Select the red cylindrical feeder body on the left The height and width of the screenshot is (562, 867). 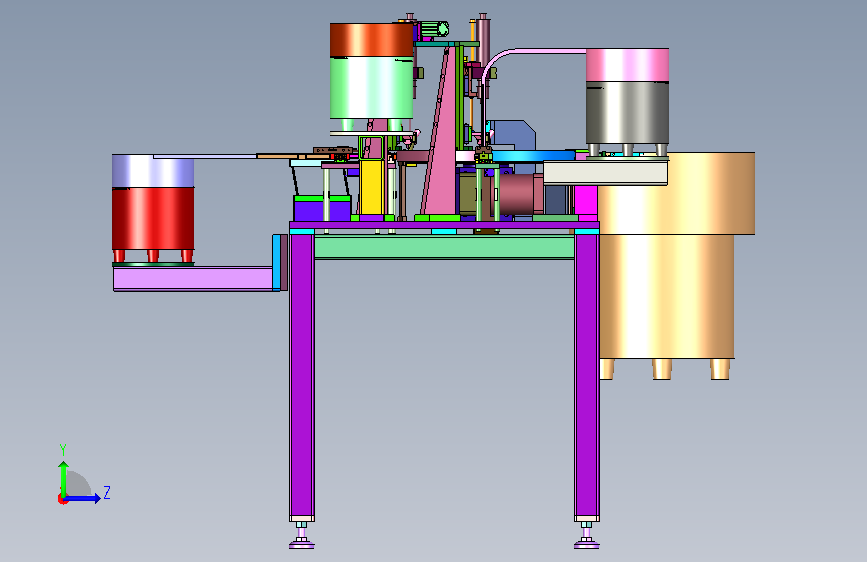click(x=153, y=218)
